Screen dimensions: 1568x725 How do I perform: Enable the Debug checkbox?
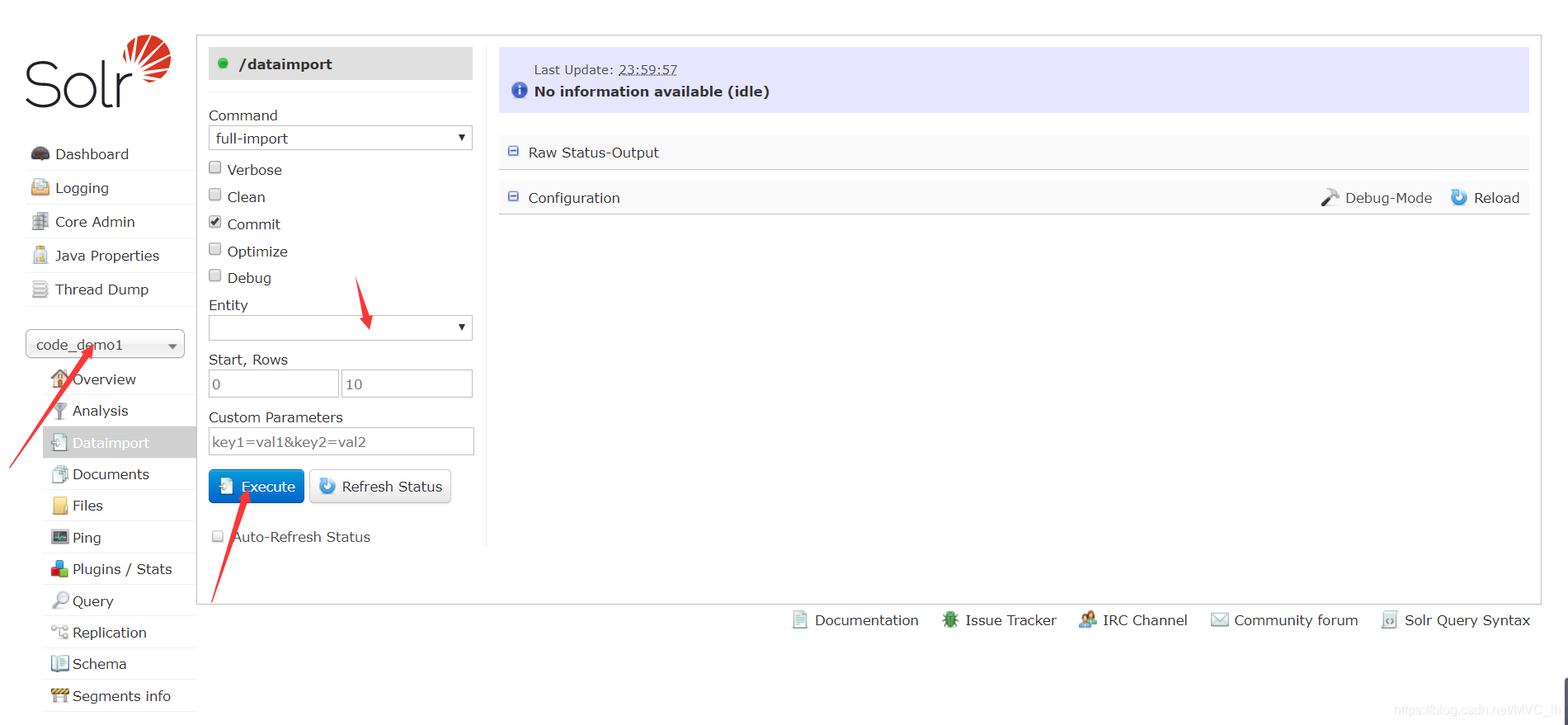tap(215, 275)
